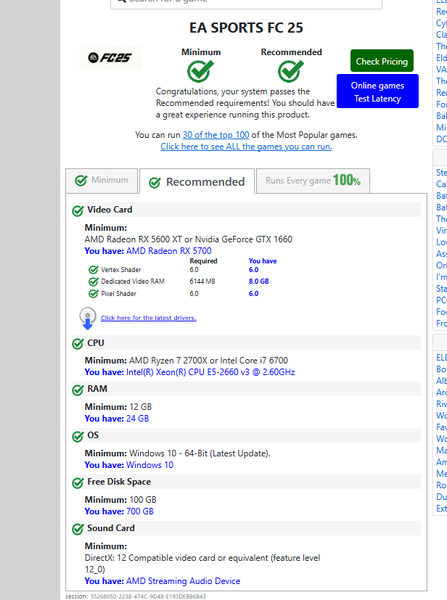Open 'Click here for the latest drivers' link
Viewport: 447px width, 600px height.
(x=148, y=318)
